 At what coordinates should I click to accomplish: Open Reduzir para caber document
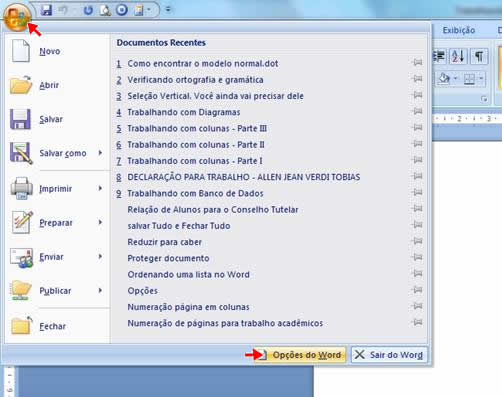pos(165,242)
